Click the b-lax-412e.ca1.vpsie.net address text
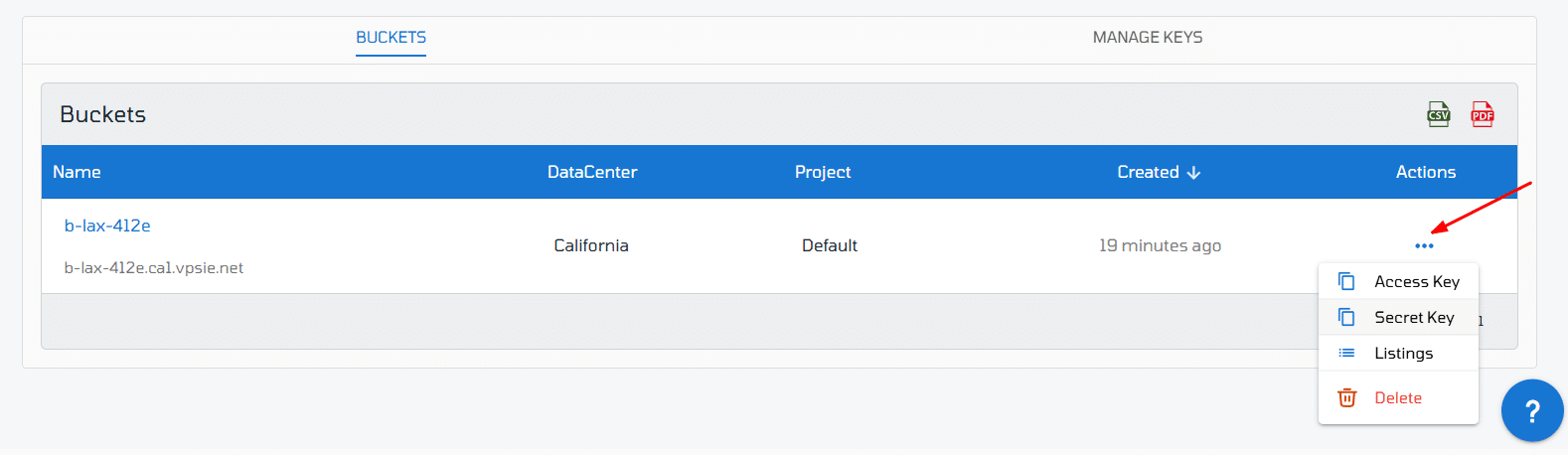Viewport: 1568px width, 455px height. click(x=154, y=268)
